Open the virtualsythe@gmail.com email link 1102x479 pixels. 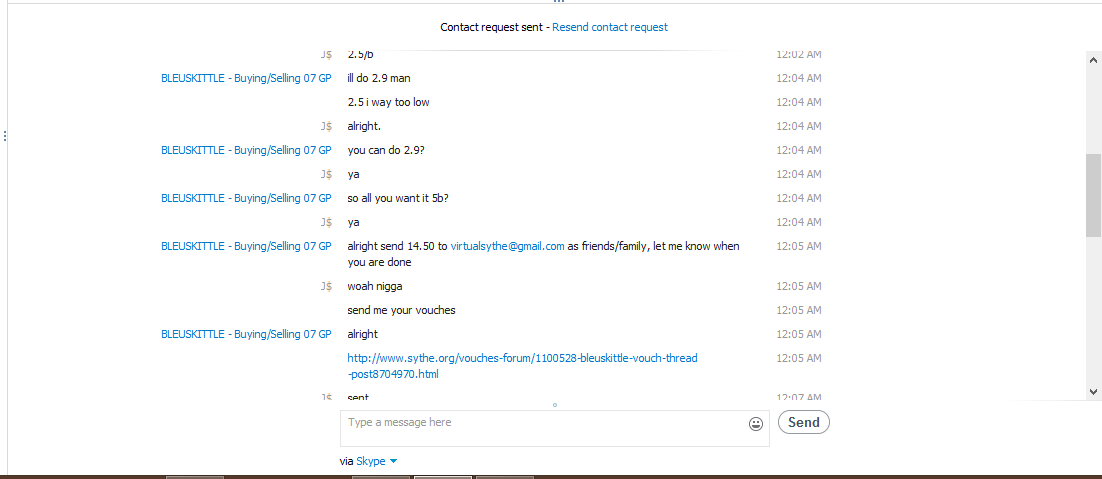pos(507,247)
